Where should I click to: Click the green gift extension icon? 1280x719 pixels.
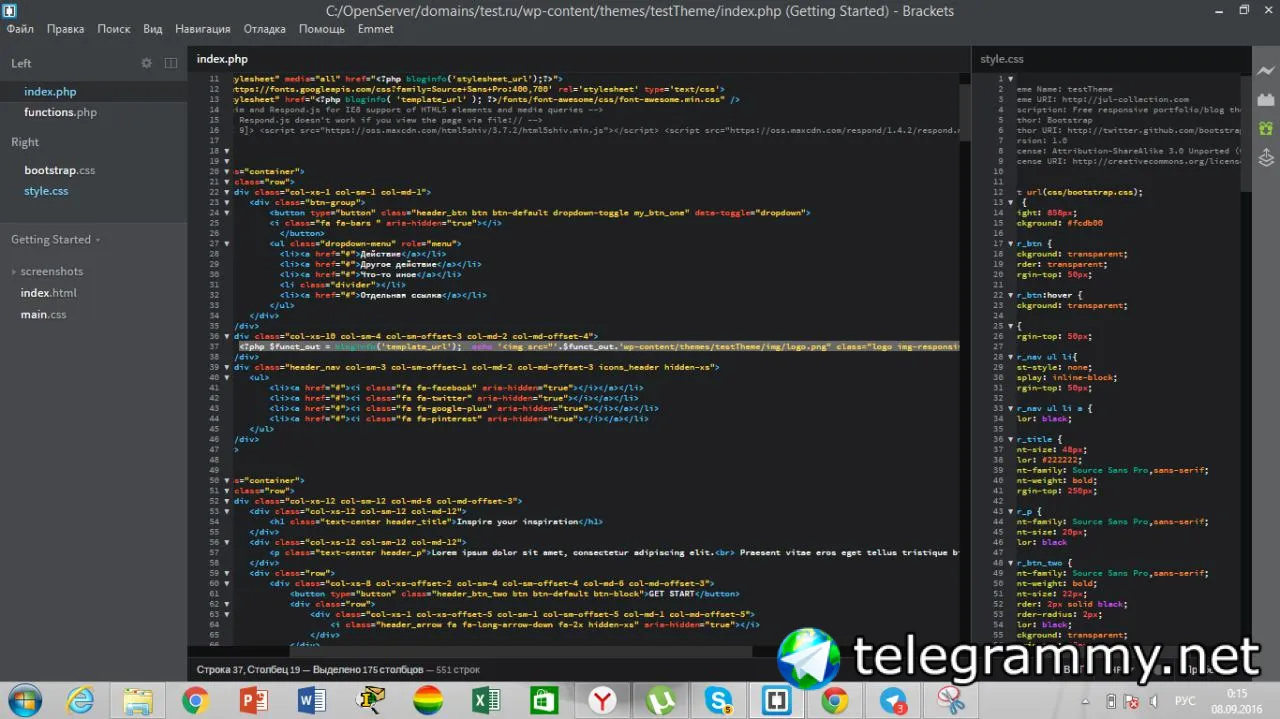tap(1265, 129)
